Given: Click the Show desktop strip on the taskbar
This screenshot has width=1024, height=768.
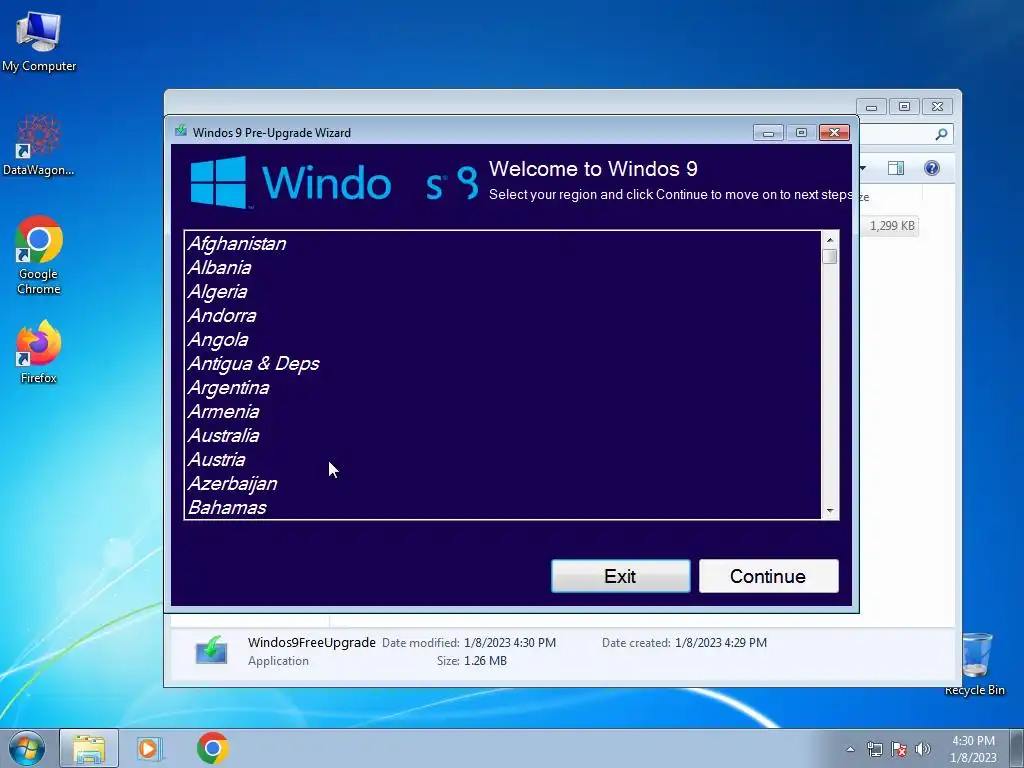Looking at the screenshot, I should (x=1017, y=748).
